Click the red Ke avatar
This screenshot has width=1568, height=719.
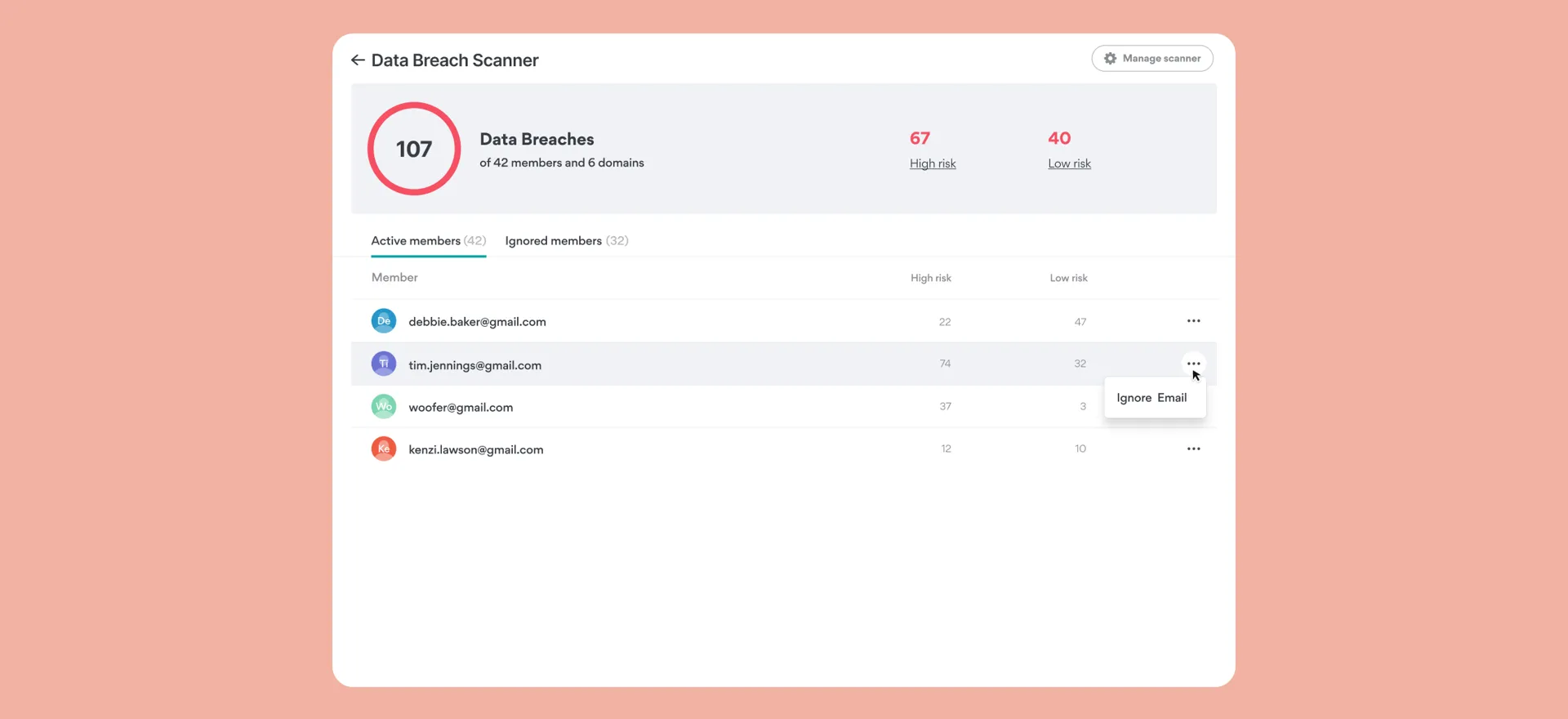pos(384,449)
